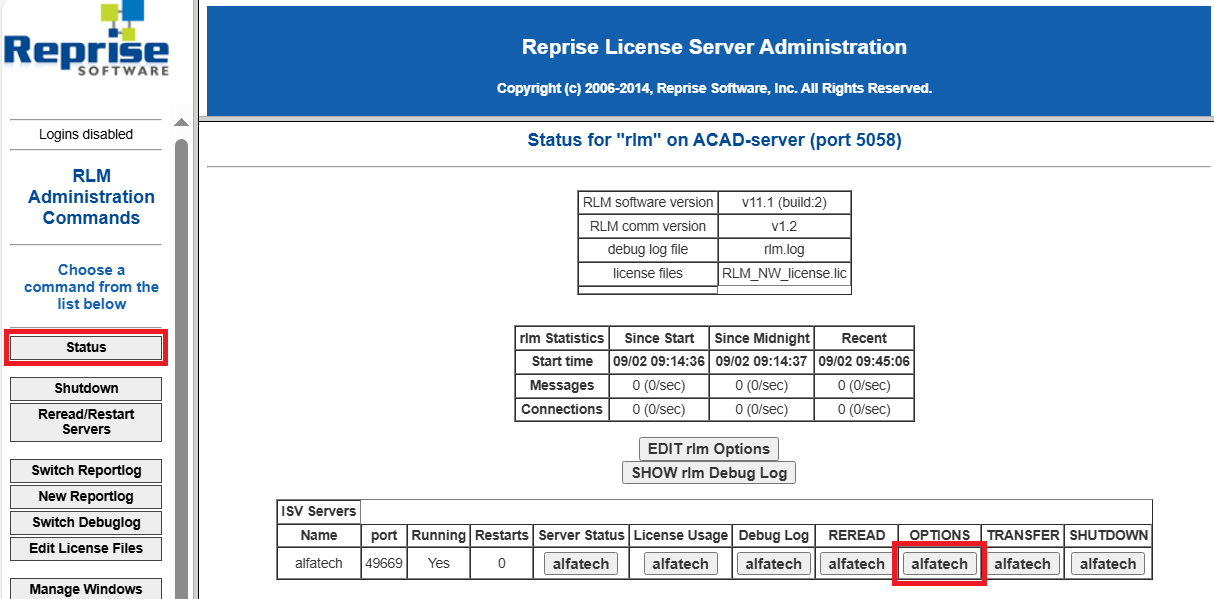The width and height of the screenshot is (1214, 599).
Task: Click the 'Running' column header
Action: click(x=439, y=536)
